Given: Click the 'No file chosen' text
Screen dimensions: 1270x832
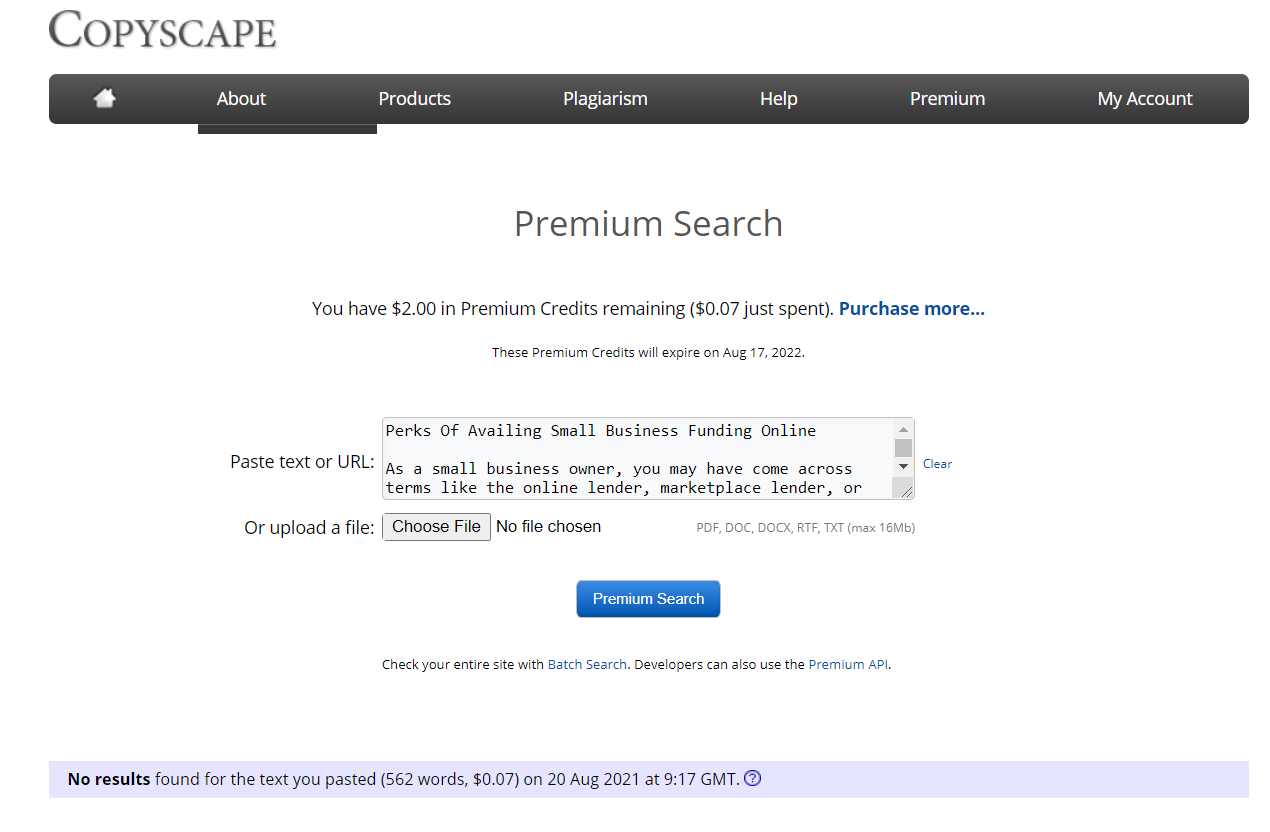Looking at the screenshot, I should pos(548,527).
